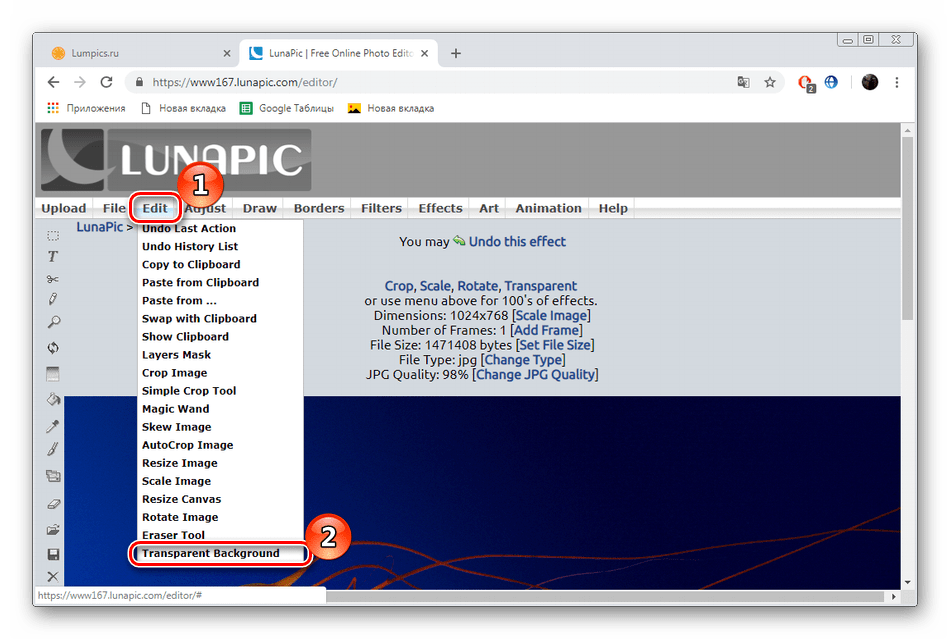Choose Transparent Background from Edit menu
950x639 pixels.
(211, 553)
